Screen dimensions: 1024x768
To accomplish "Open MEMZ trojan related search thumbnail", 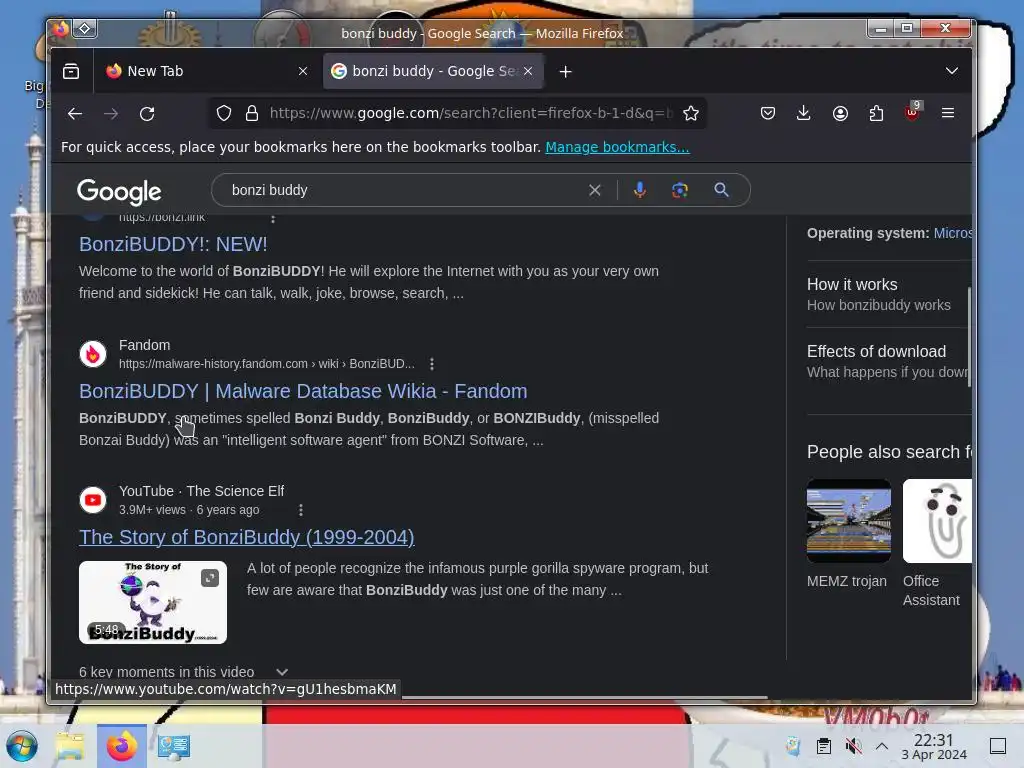I will tap(848, 521).
